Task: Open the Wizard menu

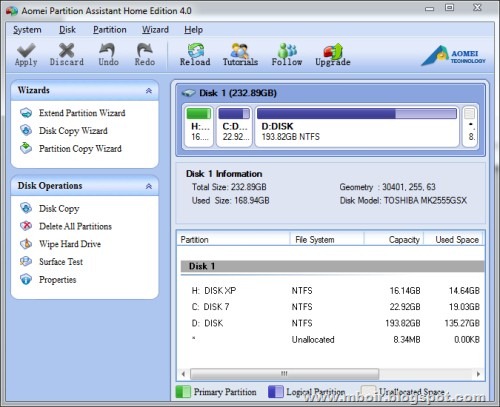Action: point(155,30)
